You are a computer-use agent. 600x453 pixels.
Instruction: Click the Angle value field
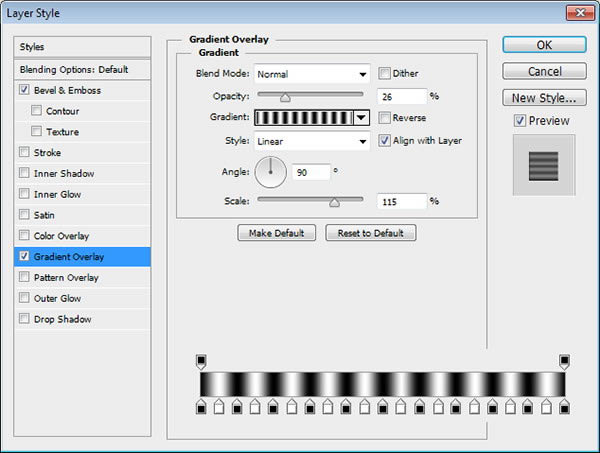[311, 172]
